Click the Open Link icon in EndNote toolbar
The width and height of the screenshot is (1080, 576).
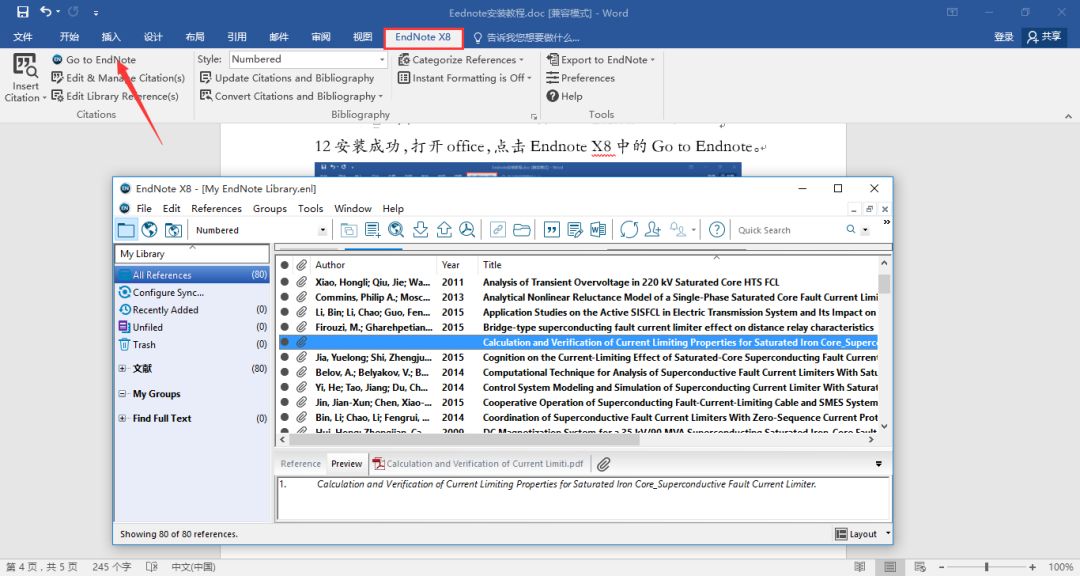(497, 229)
